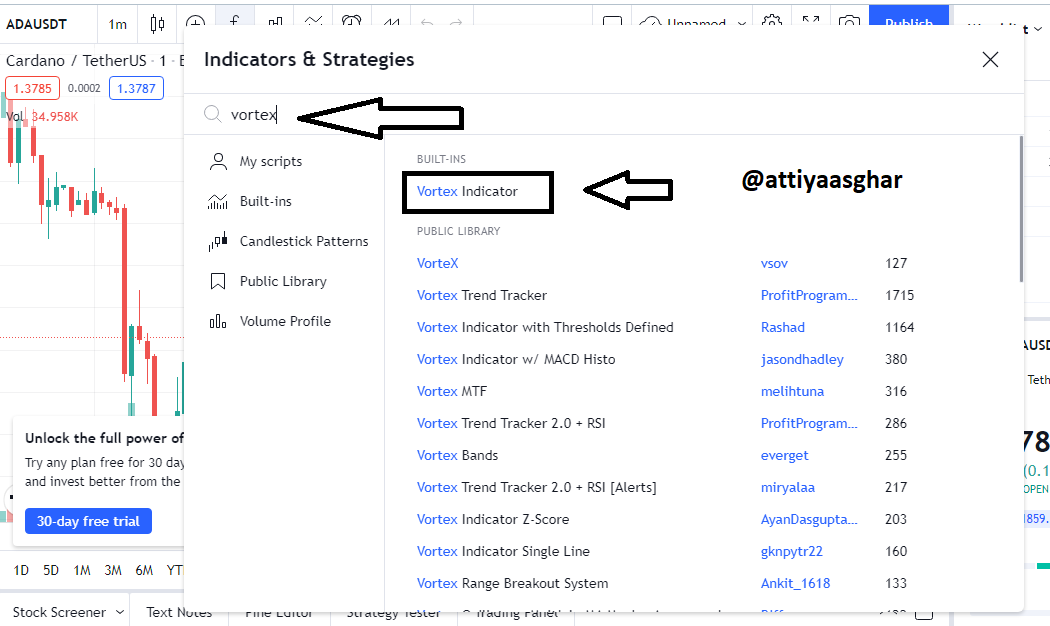The height and width of the screenshot is (626, 1050).
Task: Expand the Stock Screener dropdown
Action: pos(120,612)
